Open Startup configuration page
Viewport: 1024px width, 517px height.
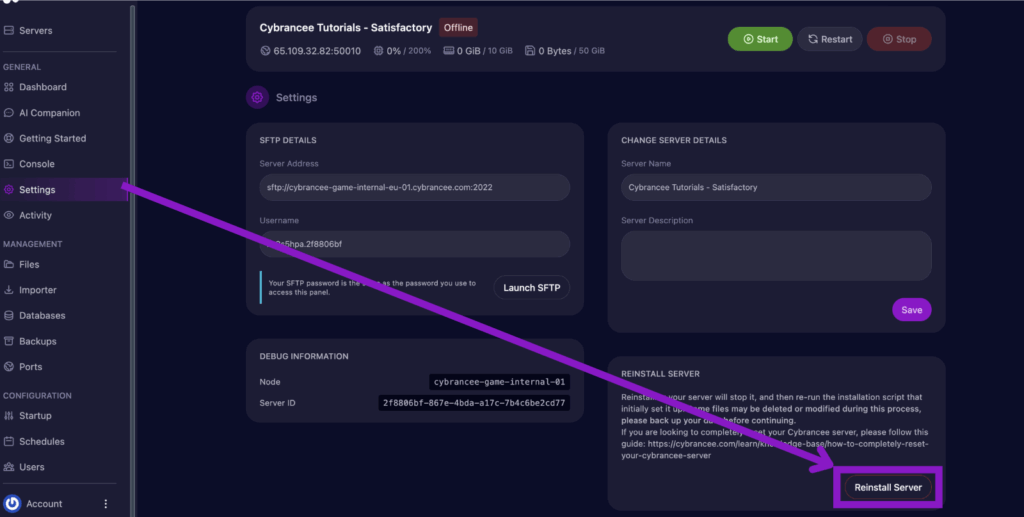[x=35, y=416]
